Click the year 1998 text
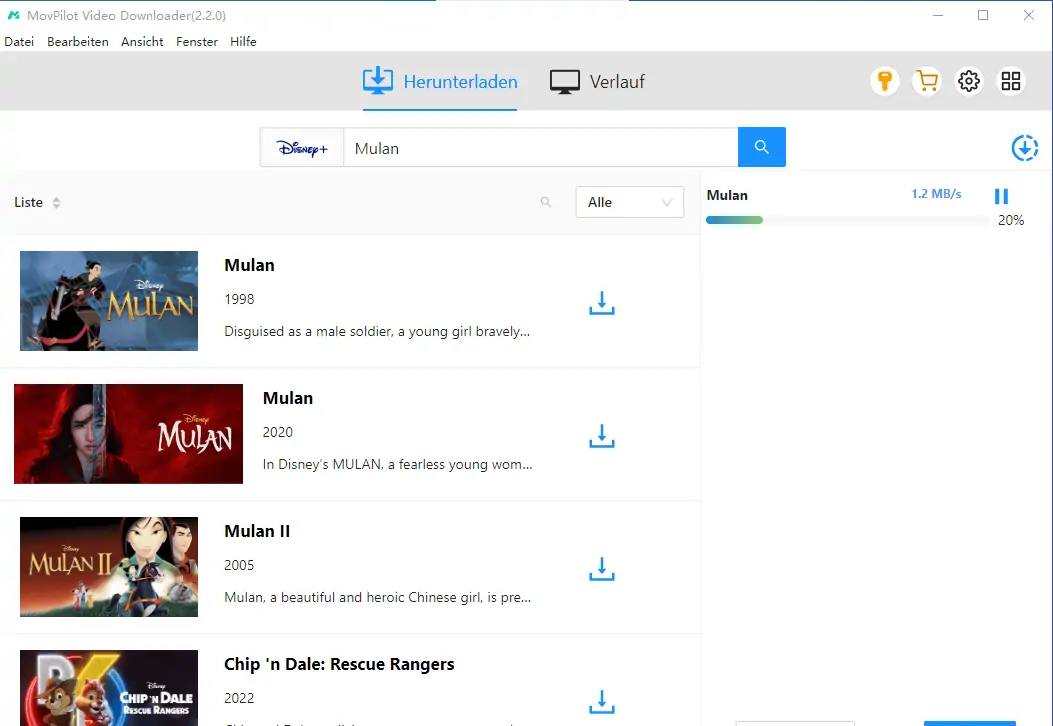1053x726 pixels. pos(239,299)
